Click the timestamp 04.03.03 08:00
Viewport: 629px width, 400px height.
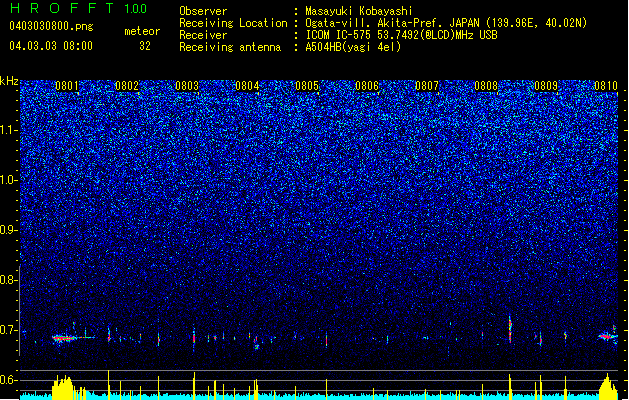click(51, 45)
